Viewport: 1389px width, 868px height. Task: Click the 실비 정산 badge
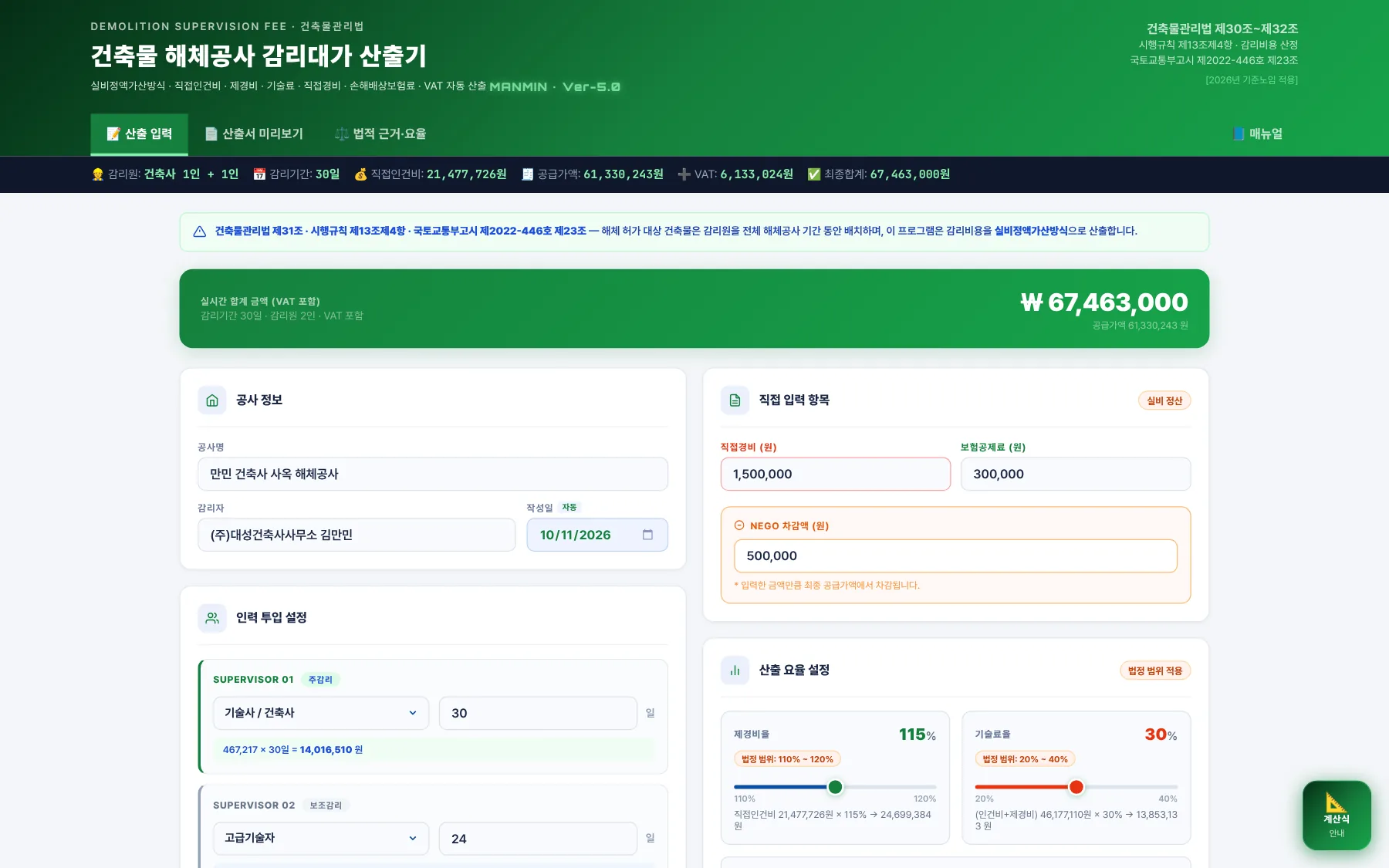(1164, 400)
